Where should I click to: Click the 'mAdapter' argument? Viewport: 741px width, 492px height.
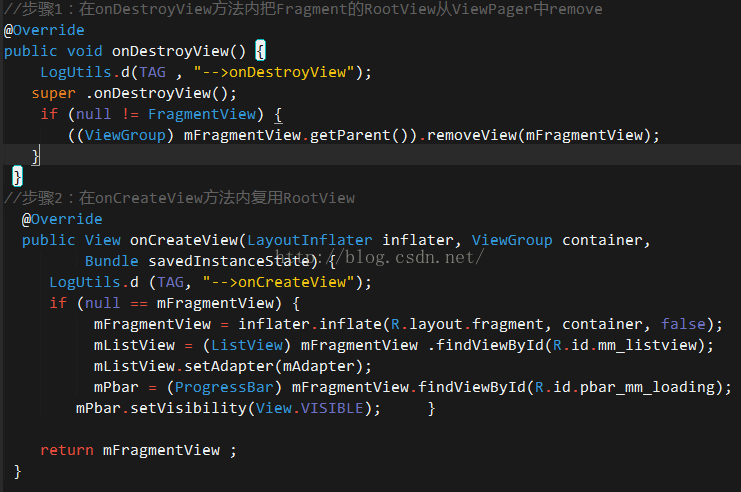point(319,366)
